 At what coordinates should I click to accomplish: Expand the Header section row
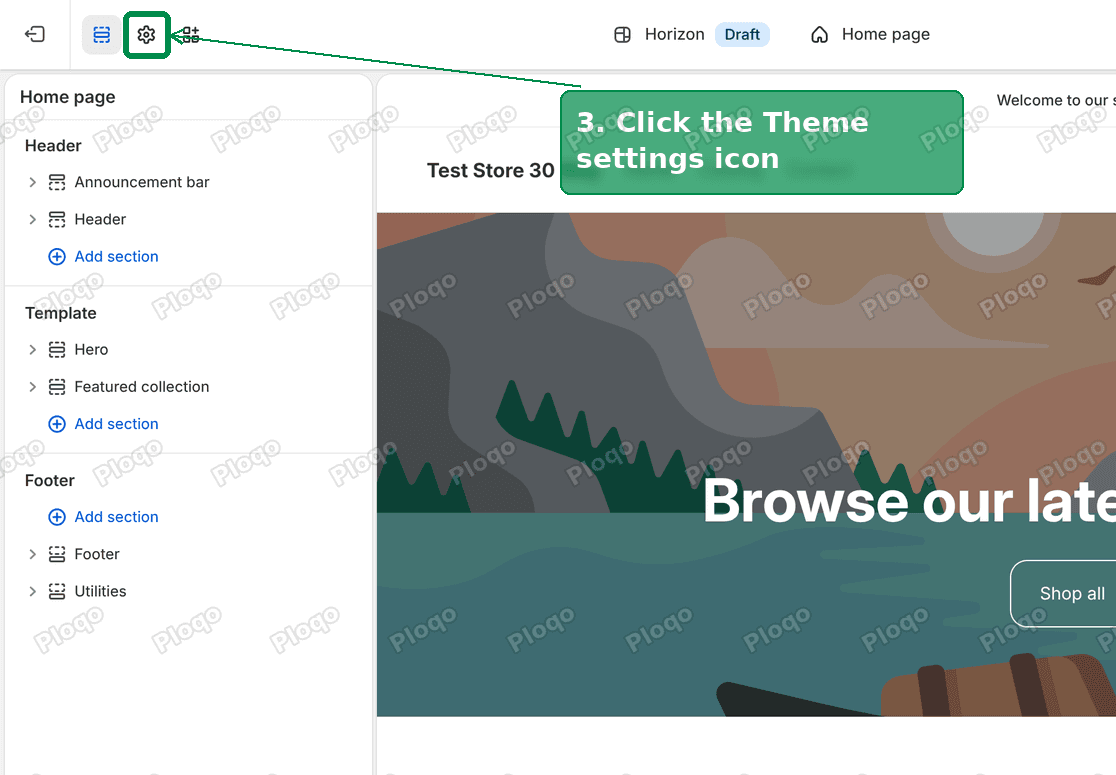32,219
